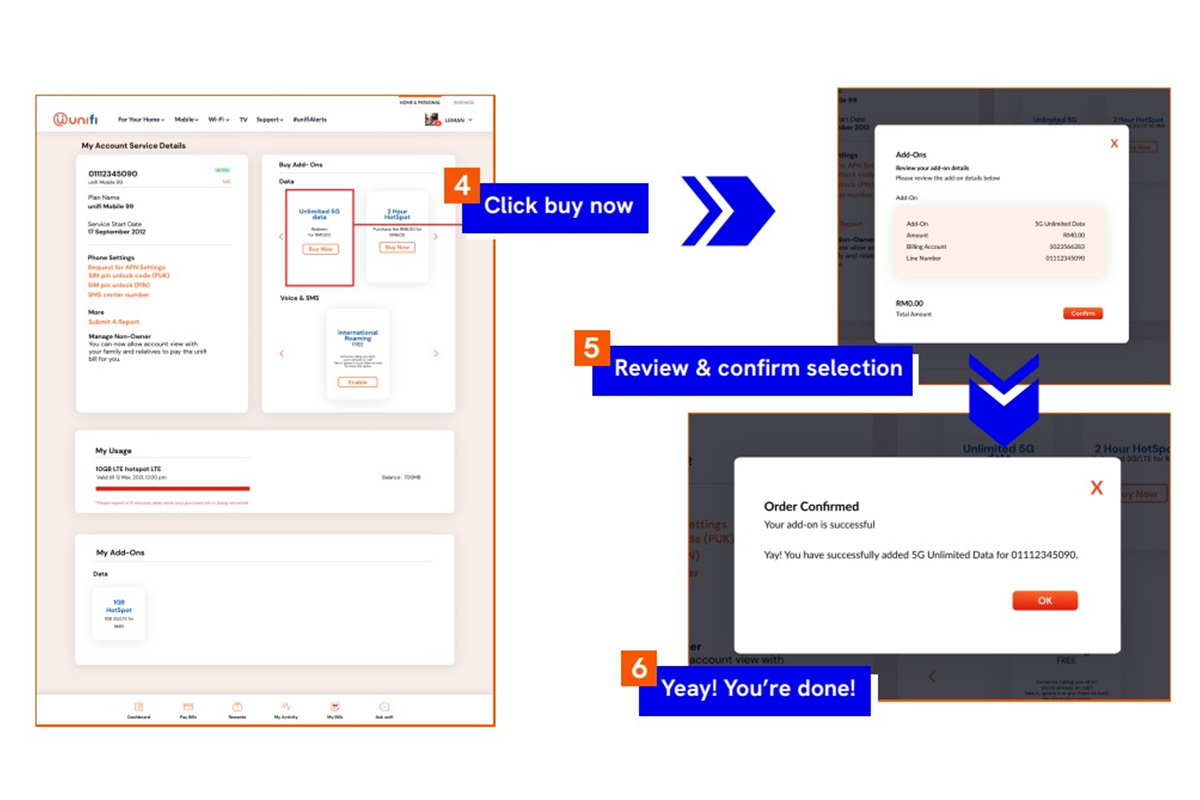The height and width of the screenshot is (800, 1200).
Task: Expand the Support menu
Action: coord(270,120)
